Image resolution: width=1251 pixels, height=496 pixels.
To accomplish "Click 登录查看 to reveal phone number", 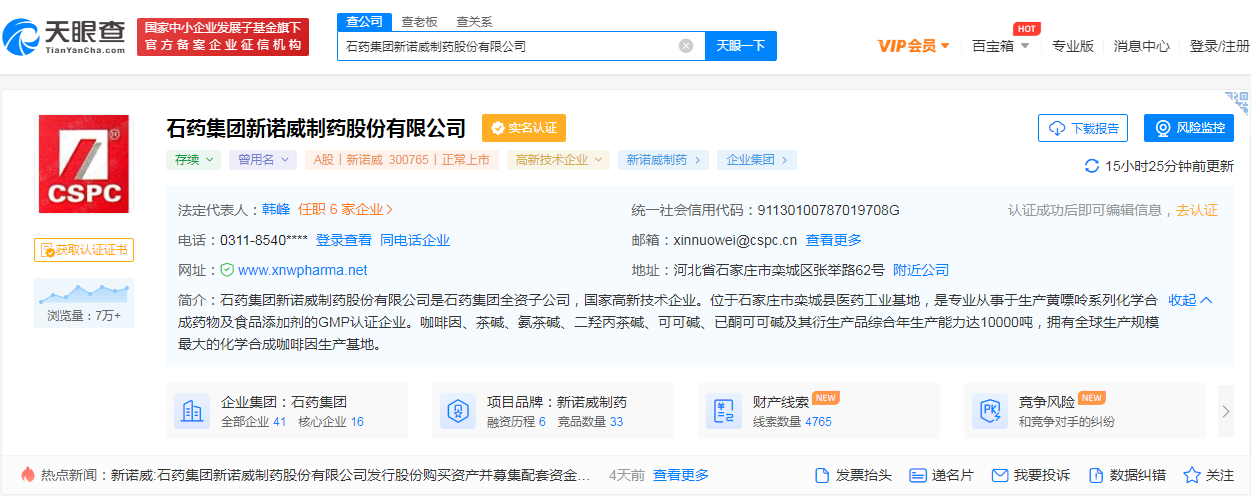I will coord(344,240).
